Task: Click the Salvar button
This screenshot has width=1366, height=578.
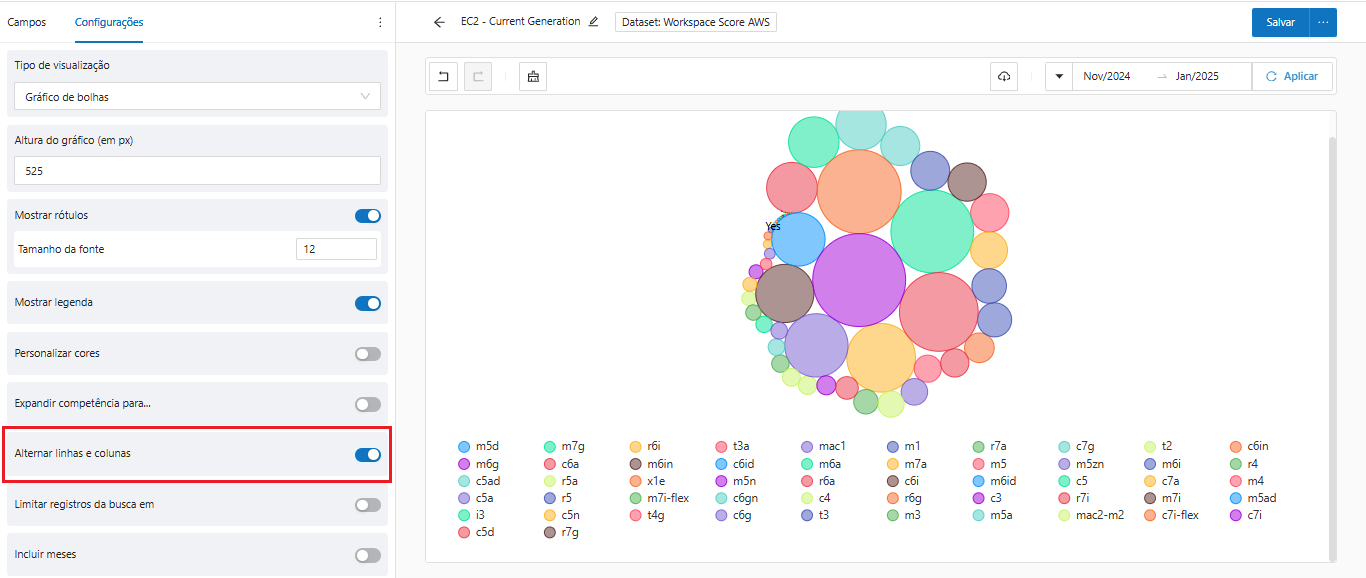Action: point(1280,22)
